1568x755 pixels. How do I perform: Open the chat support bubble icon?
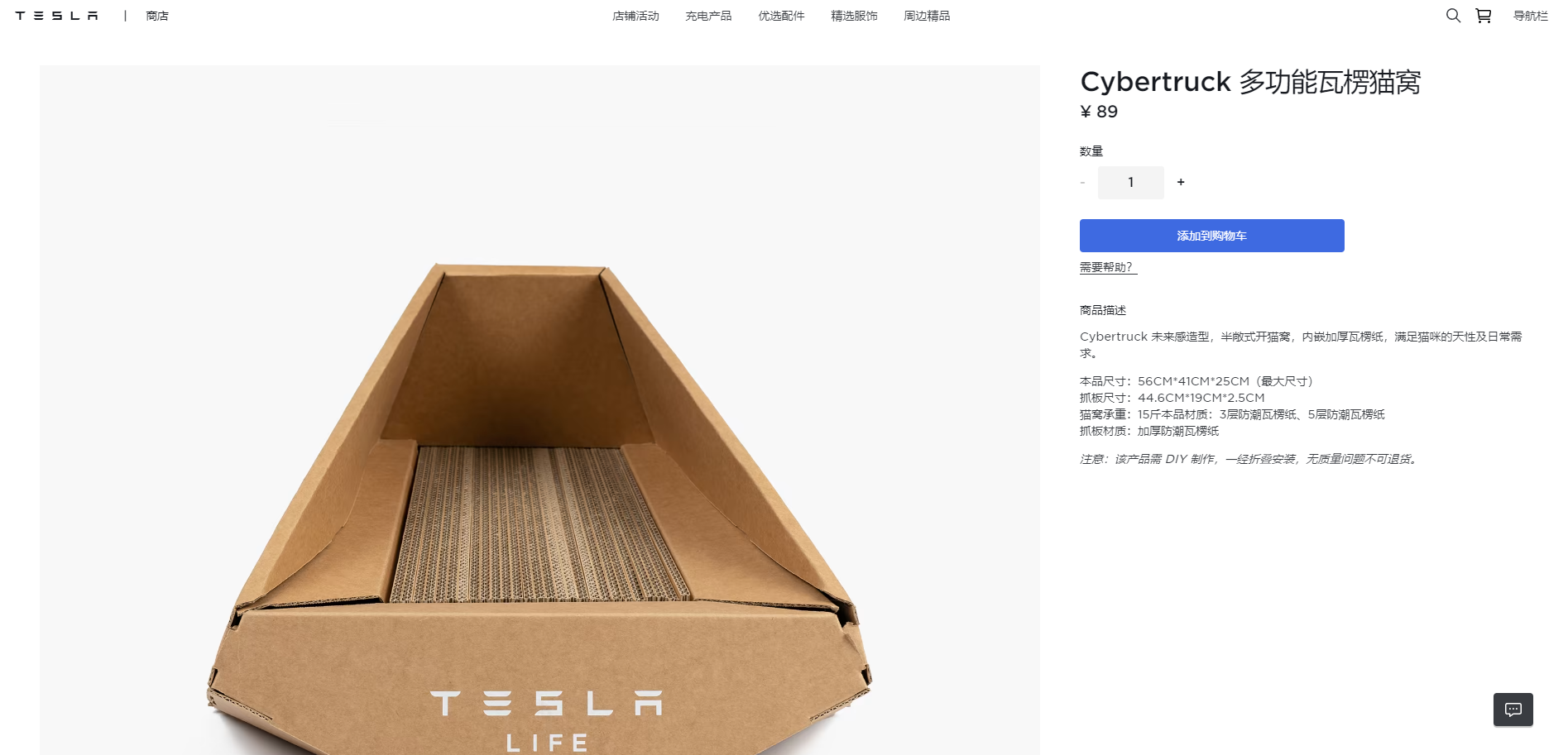tap(1513, 710)
